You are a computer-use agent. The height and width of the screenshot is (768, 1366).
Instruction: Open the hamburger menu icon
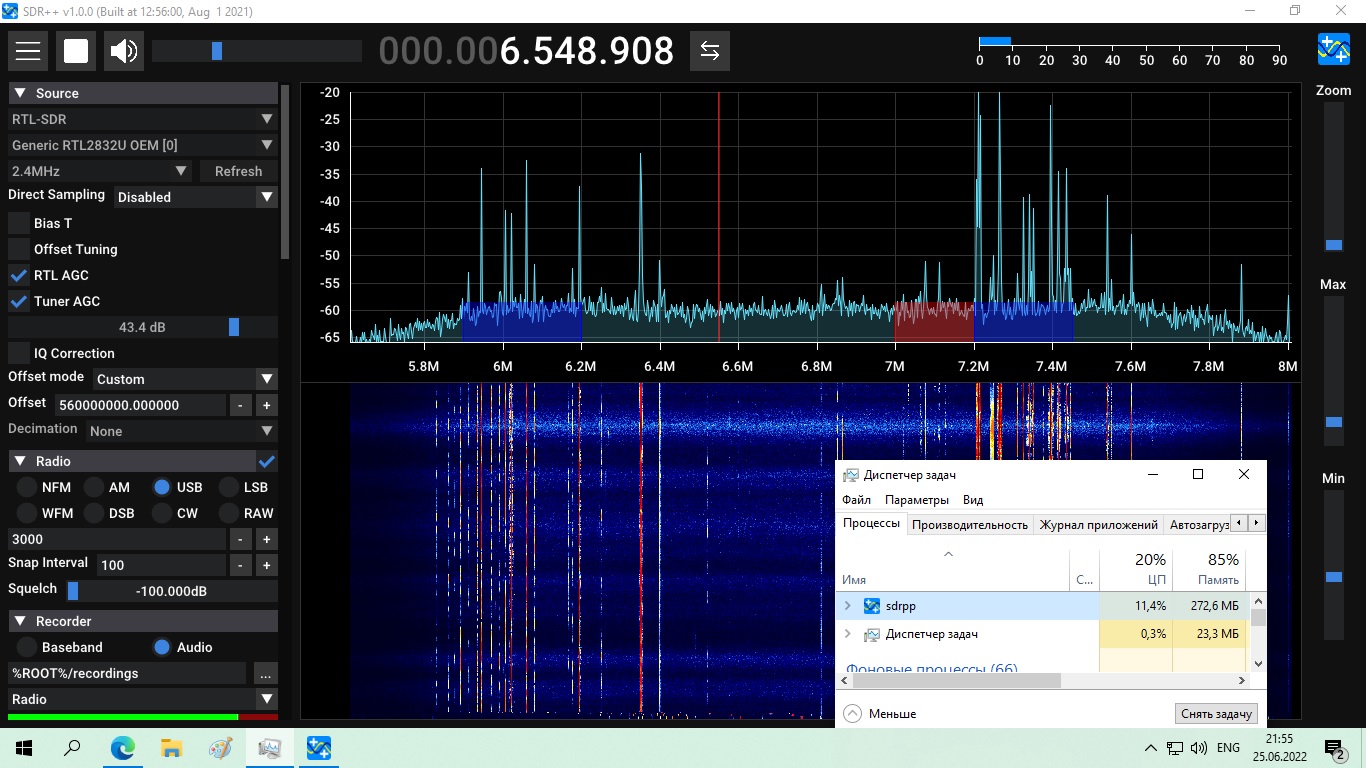pyautogui.click(x=28, y=51)
